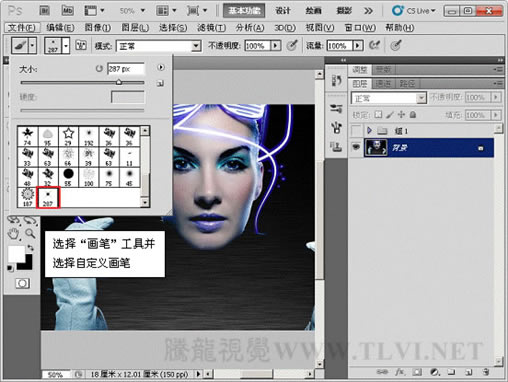Hide the 背景 layer with eye icon
508x382 pixels.
[x=356, y=147]
